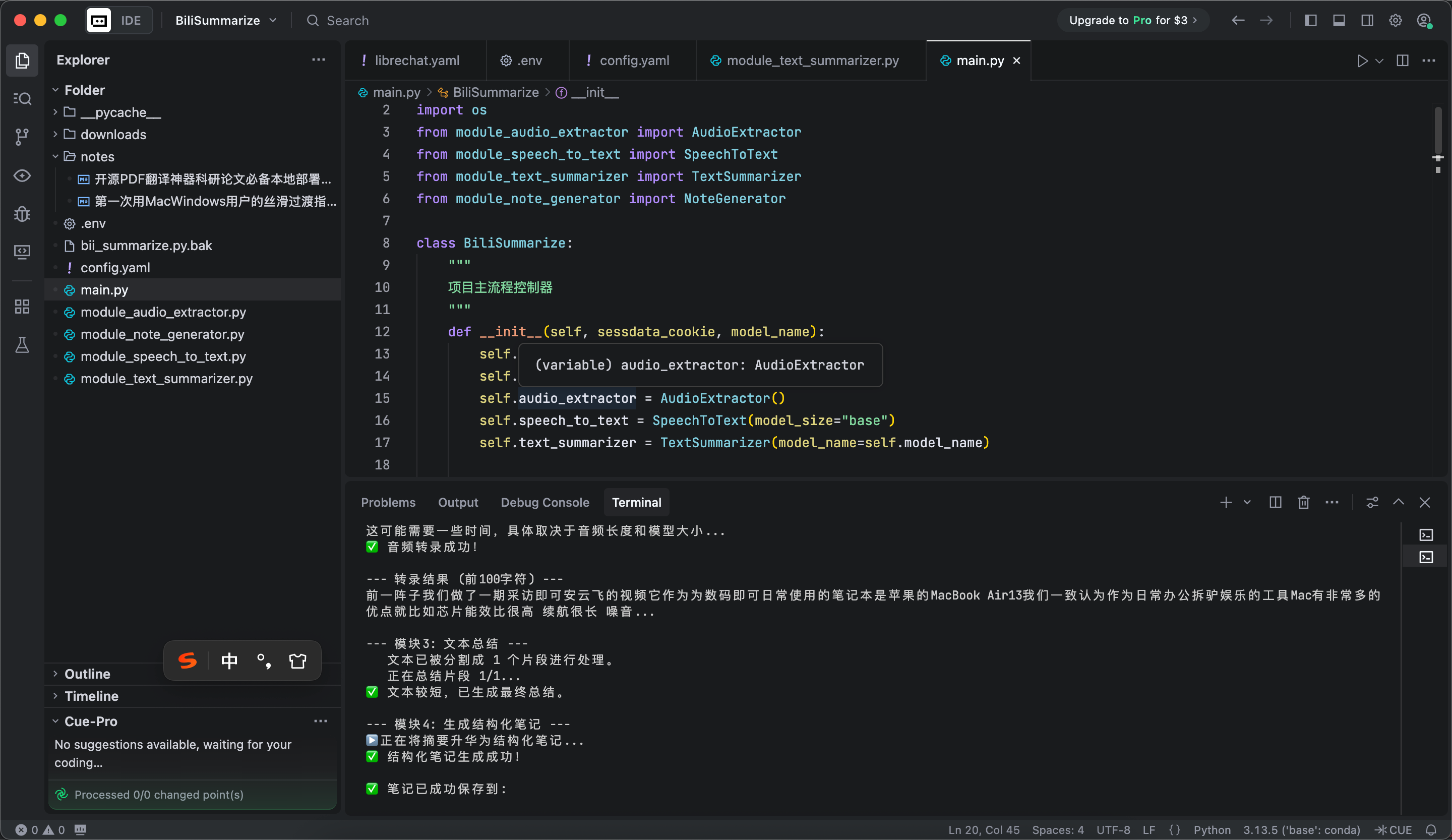This screenshot has height=840, width=1452.
Task: Open the Search view in activity bar
Action: [22, 98]
